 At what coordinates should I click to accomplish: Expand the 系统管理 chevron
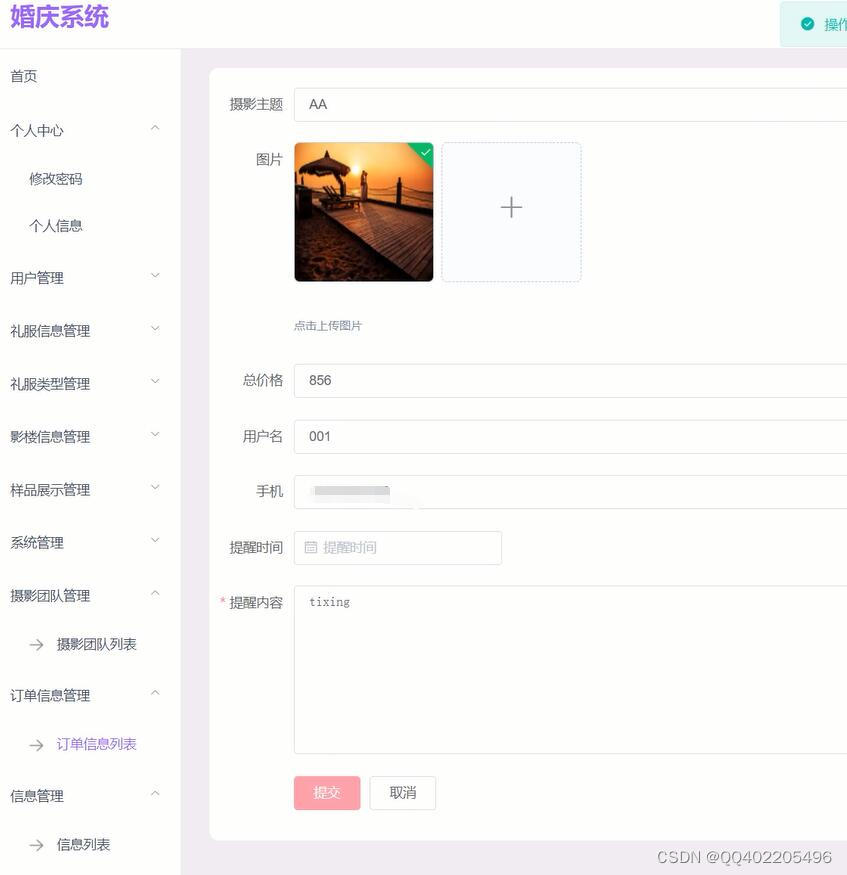[155, 540]
